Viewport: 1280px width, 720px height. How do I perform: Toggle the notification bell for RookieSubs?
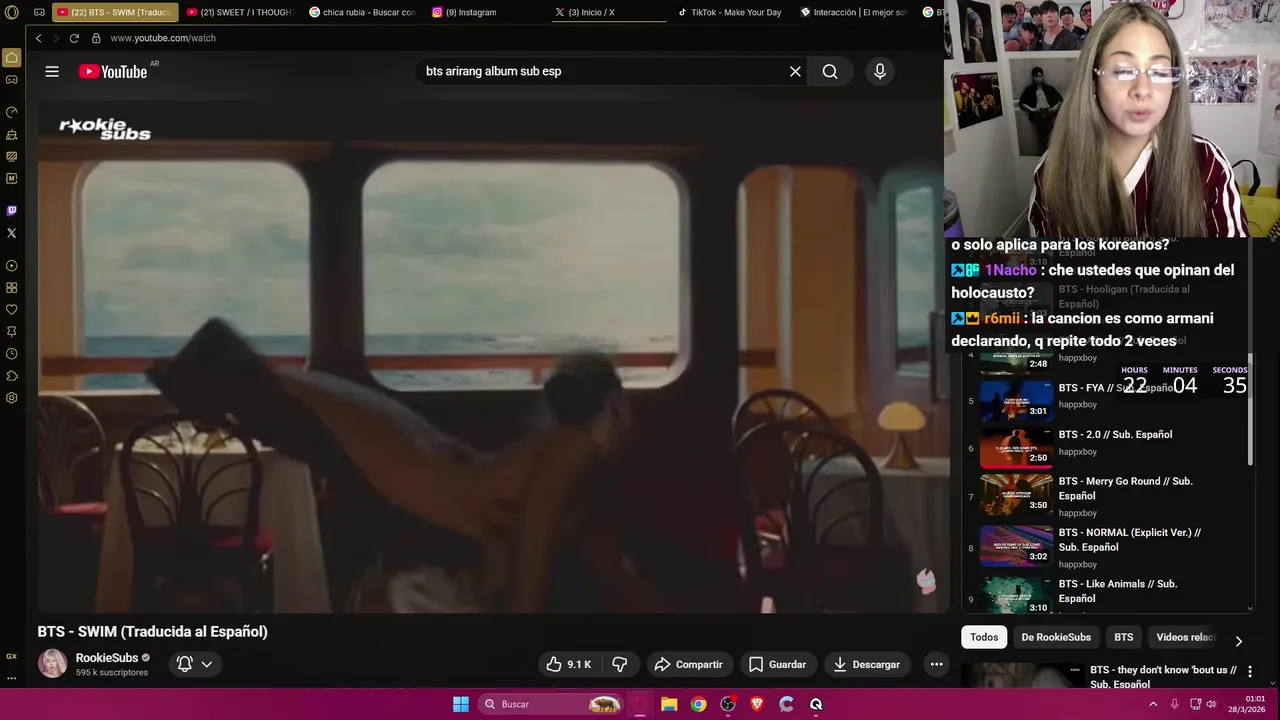click(185, 664)
